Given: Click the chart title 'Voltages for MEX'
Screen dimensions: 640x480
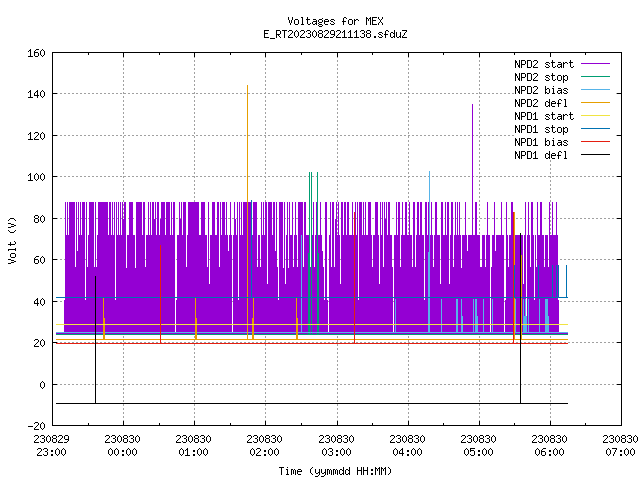Looking at the screenshot, I should [x=335, y=21].
